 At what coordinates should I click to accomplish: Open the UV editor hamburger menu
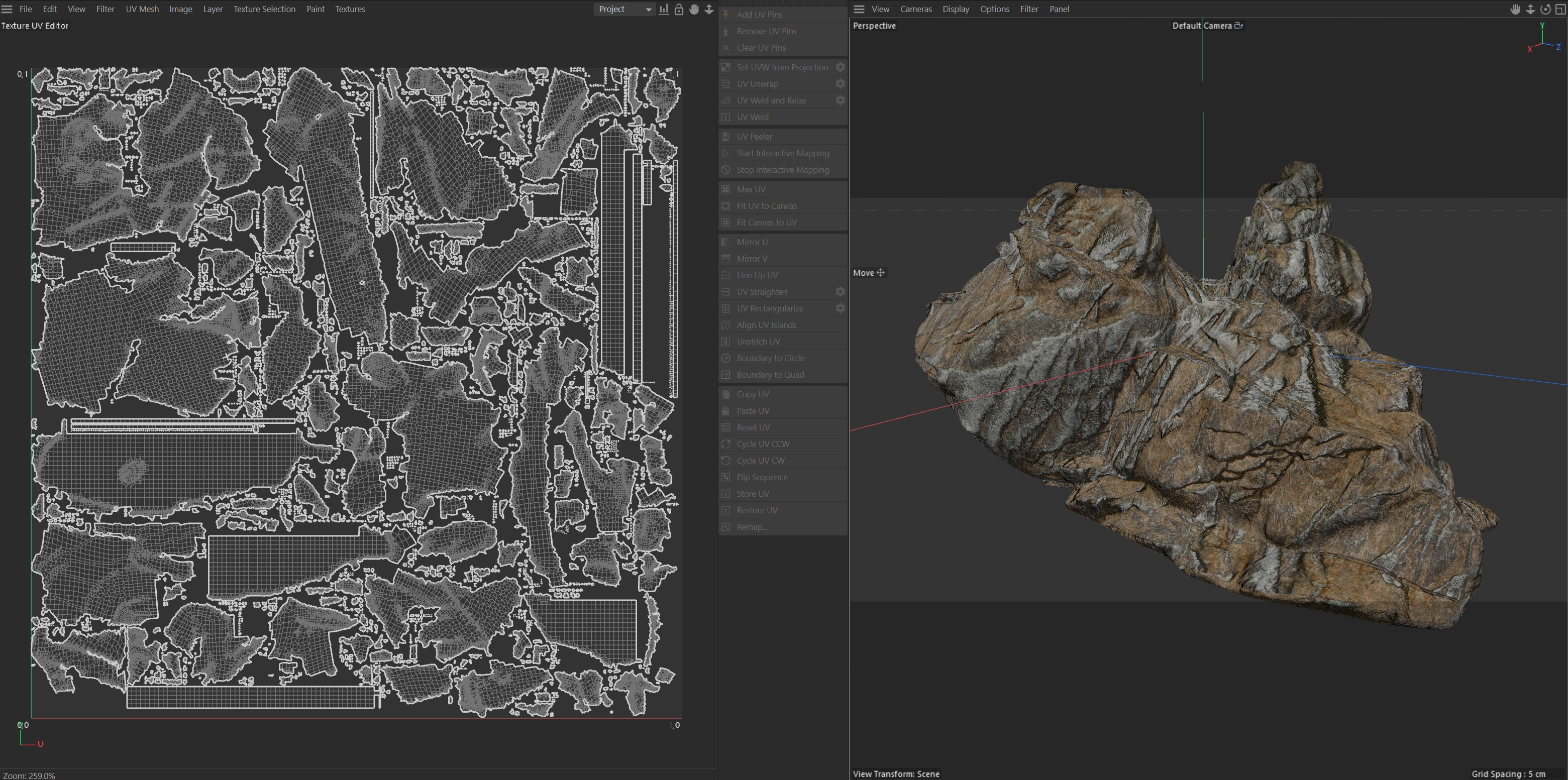8,9
